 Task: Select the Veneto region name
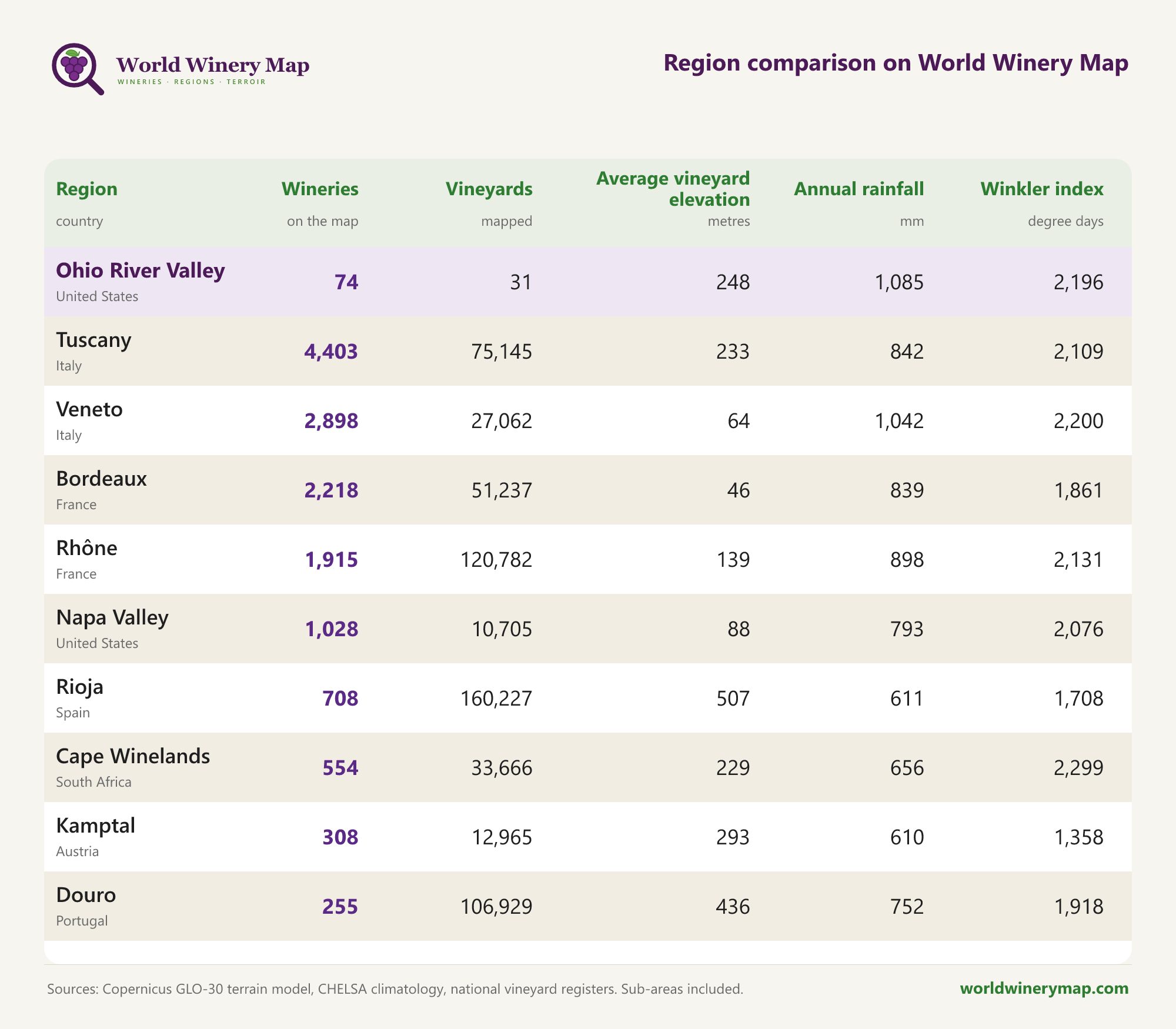[89, 409]
